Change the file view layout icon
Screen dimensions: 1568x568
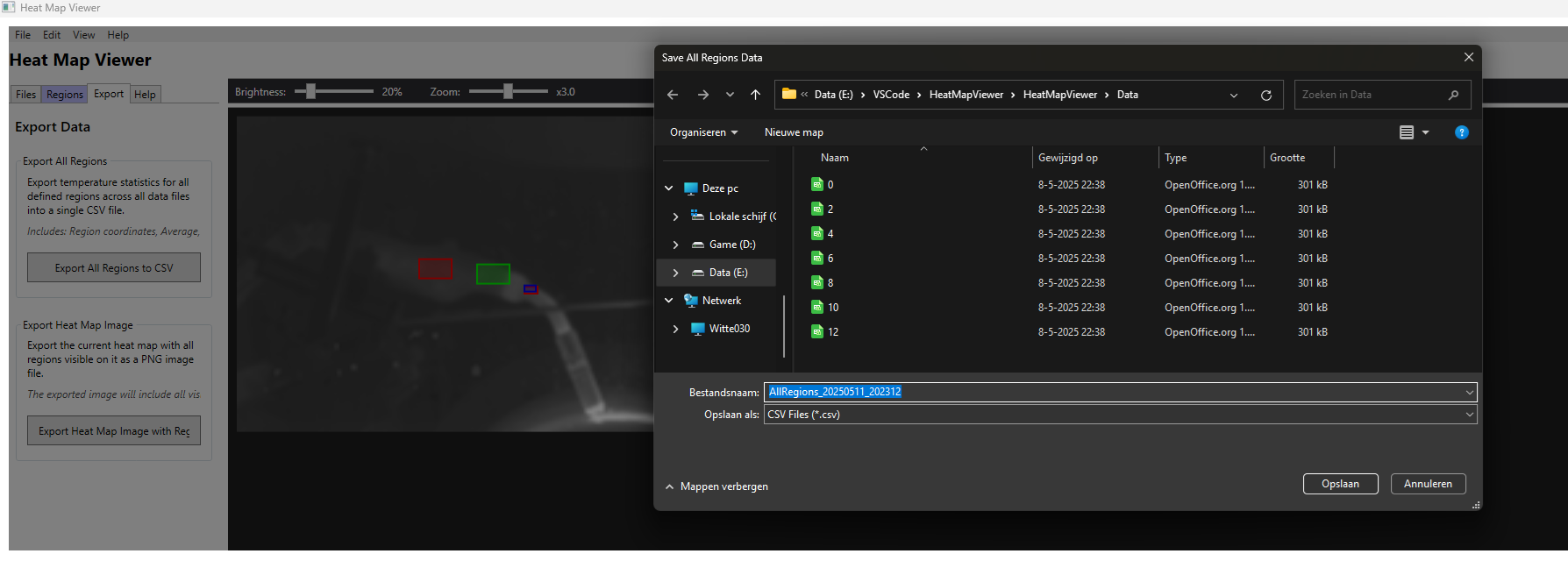click(1407, 132)
